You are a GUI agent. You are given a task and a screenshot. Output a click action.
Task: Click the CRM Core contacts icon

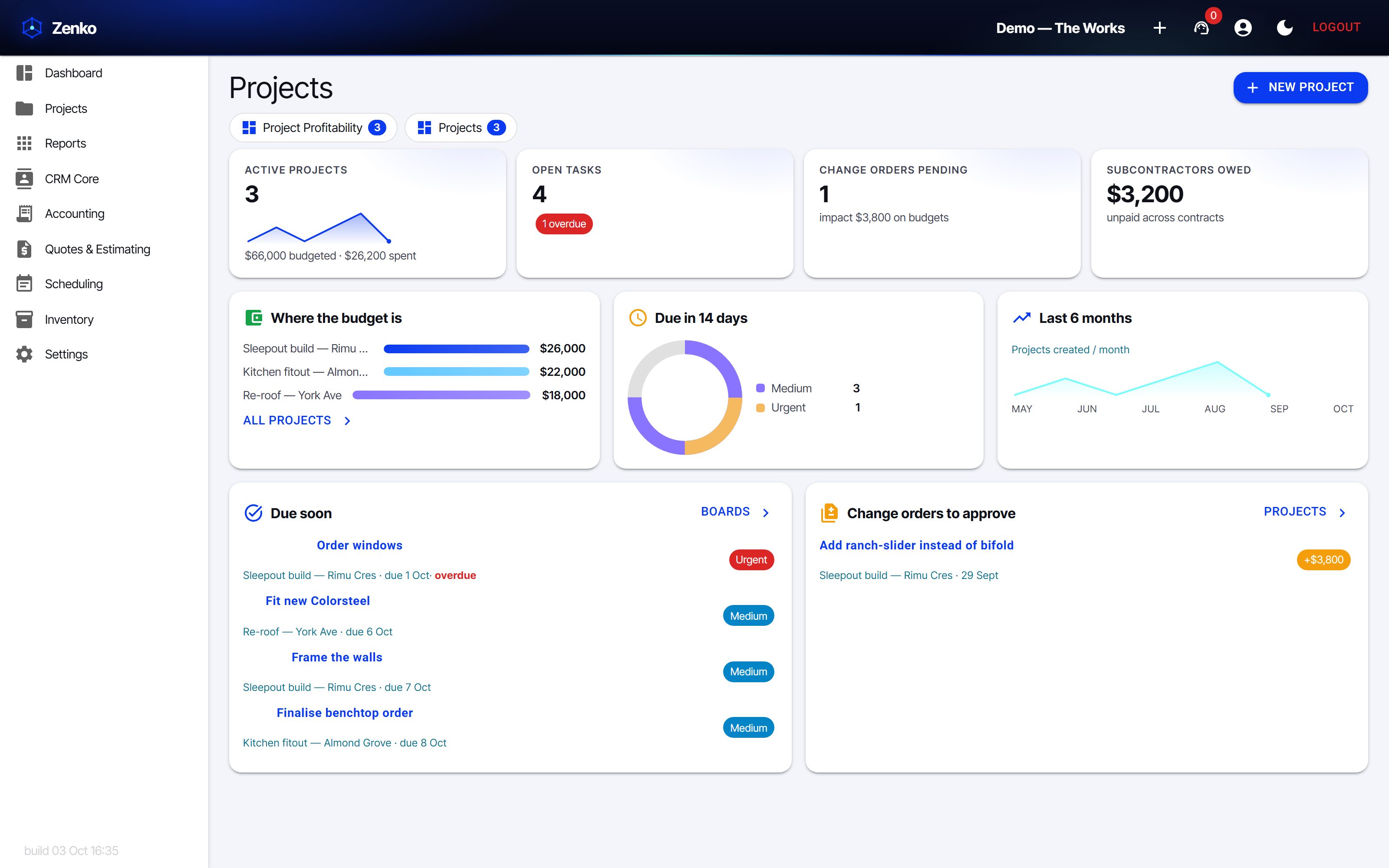pyautogui.click(x=24, y=178)
